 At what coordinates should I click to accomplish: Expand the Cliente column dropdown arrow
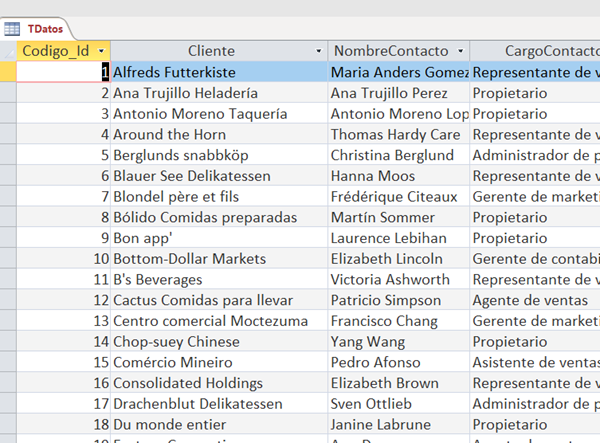tap(319, 51)
